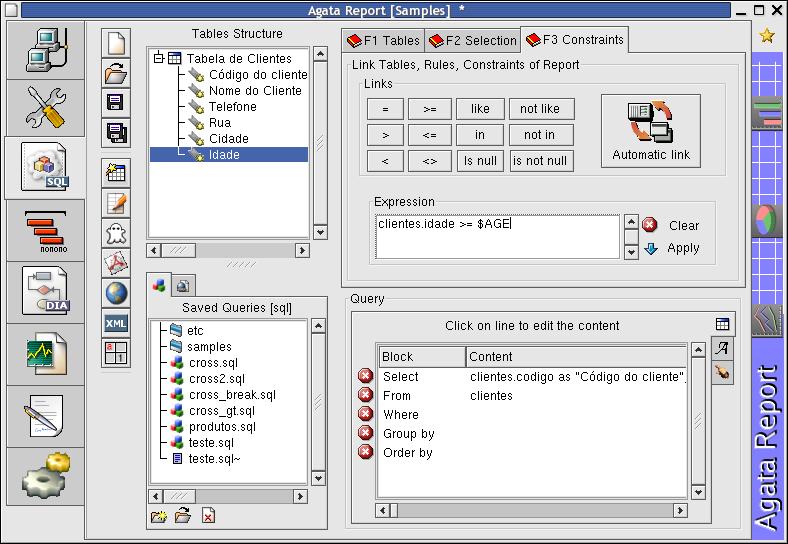Click query list horizontal scroll right arrow
This screenshot has width=788, height=544.
[x=679, y=511]
